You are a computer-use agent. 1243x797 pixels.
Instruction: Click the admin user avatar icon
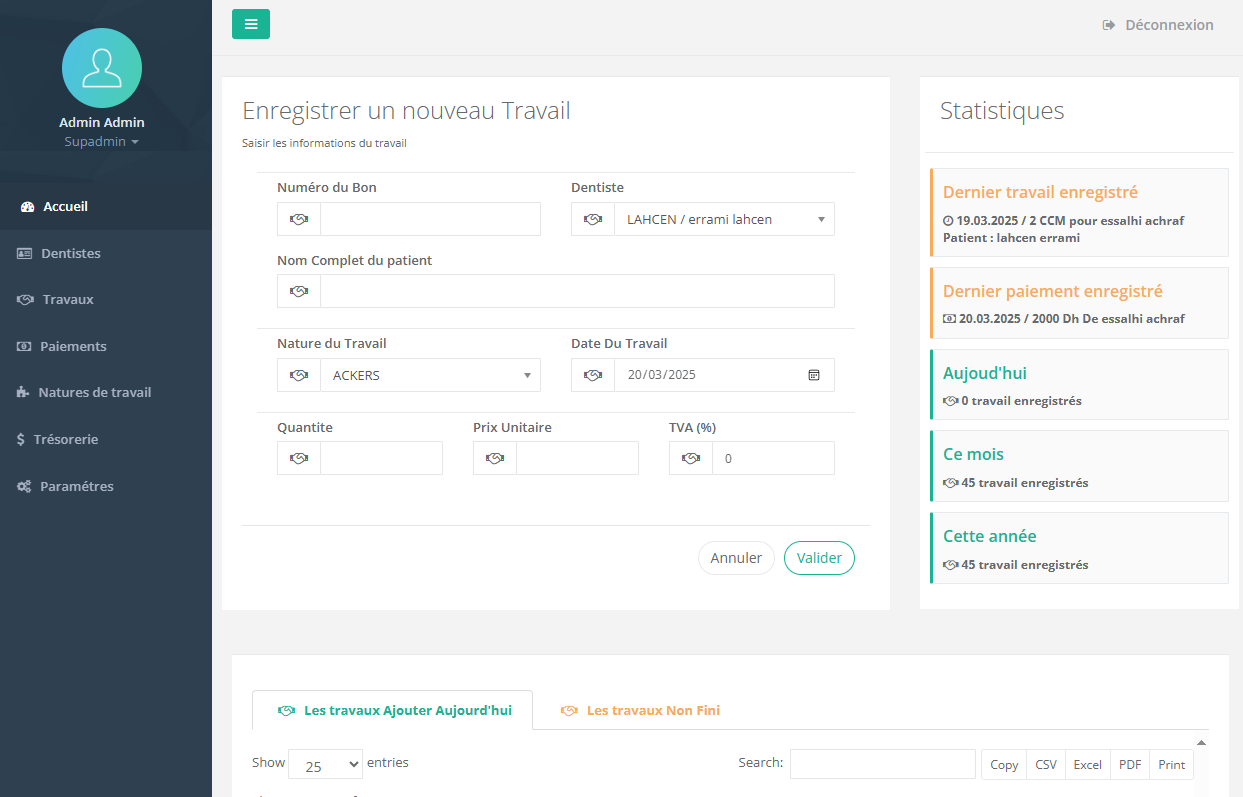point(102,68)
